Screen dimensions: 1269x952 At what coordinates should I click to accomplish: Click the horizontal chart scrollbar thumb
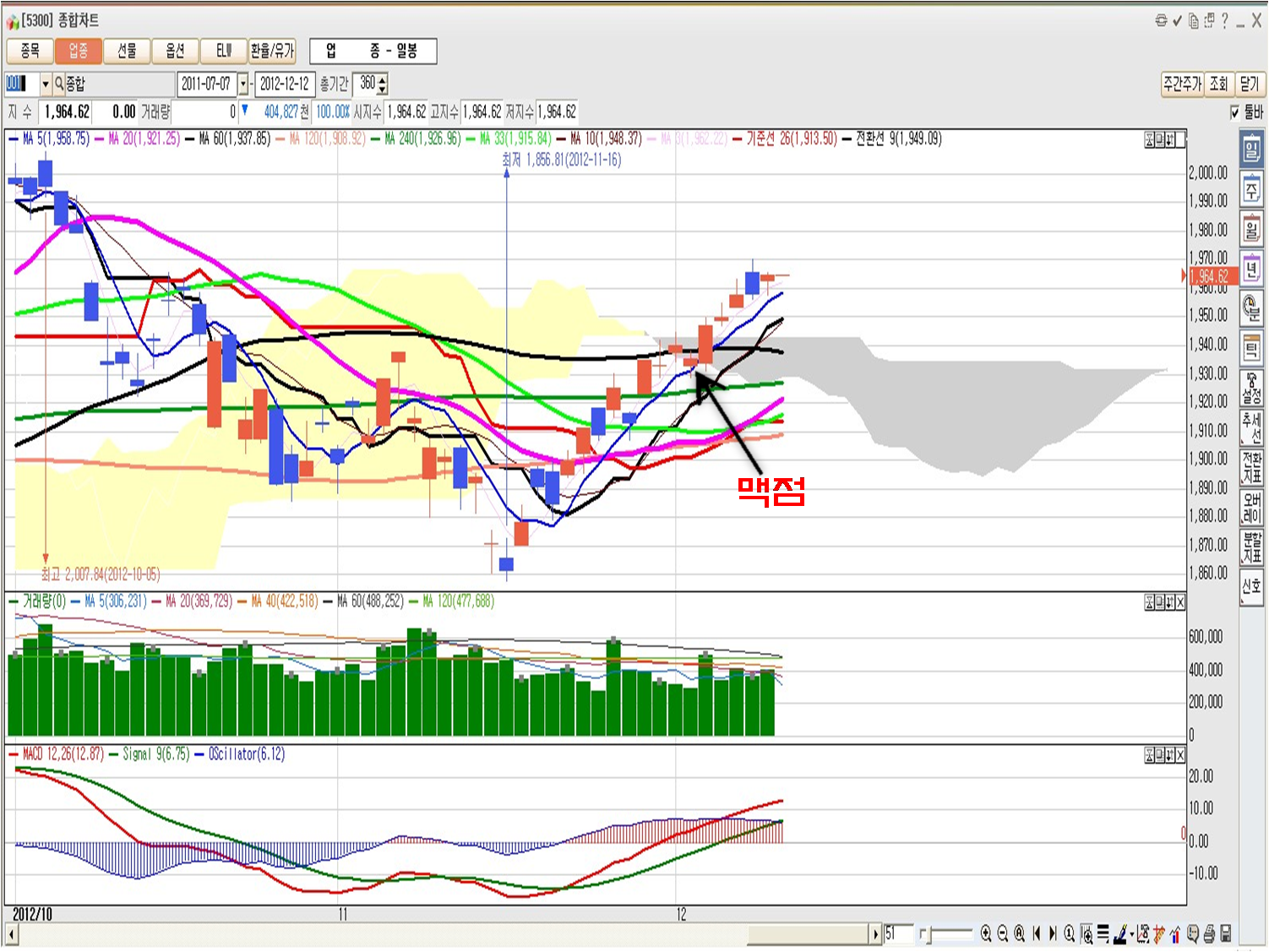click(809, 934)
